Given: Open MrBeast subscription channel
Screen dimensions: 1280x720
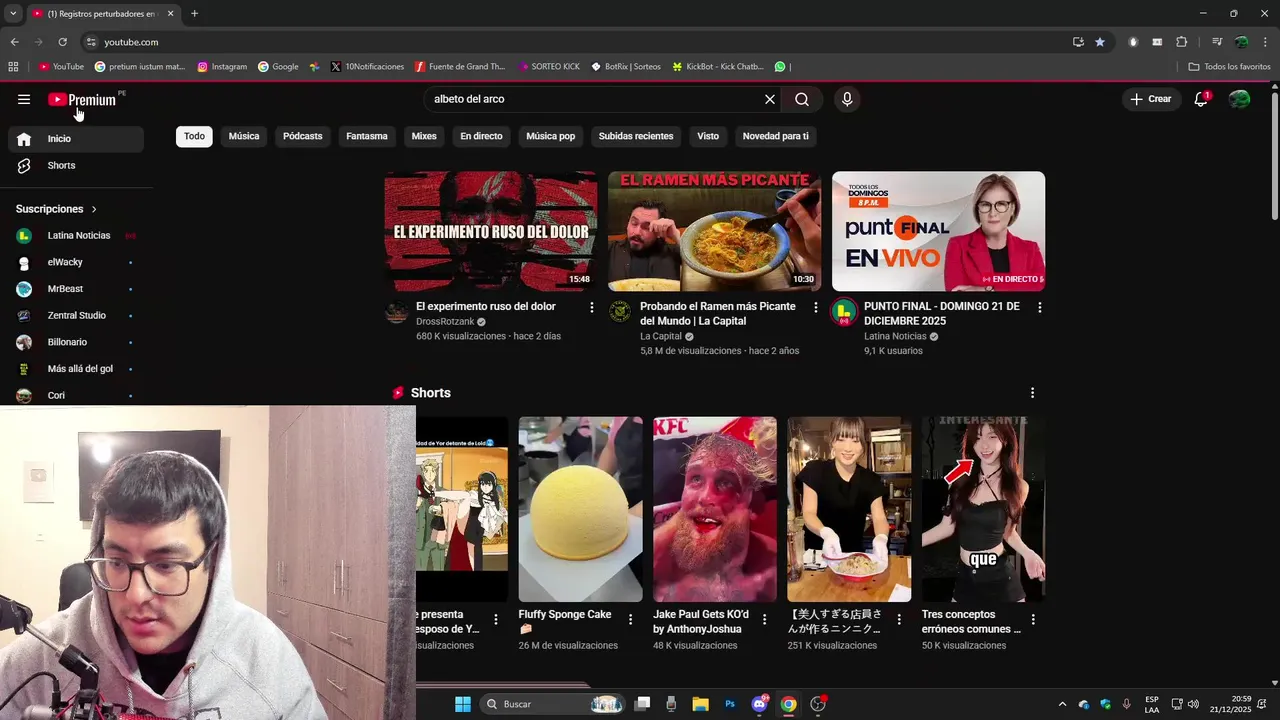Looking at the screenshot, I should coord(76,289).
